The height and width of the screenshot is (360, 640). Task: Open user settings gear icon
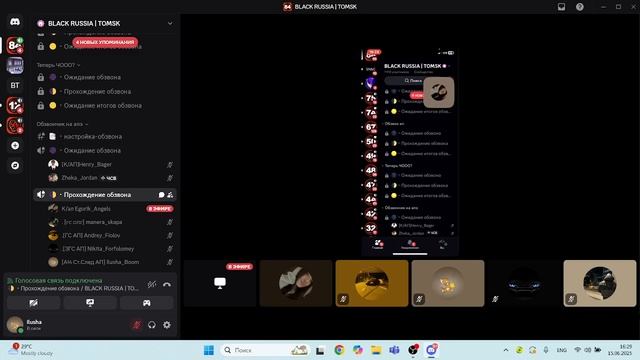coord(167,325)
